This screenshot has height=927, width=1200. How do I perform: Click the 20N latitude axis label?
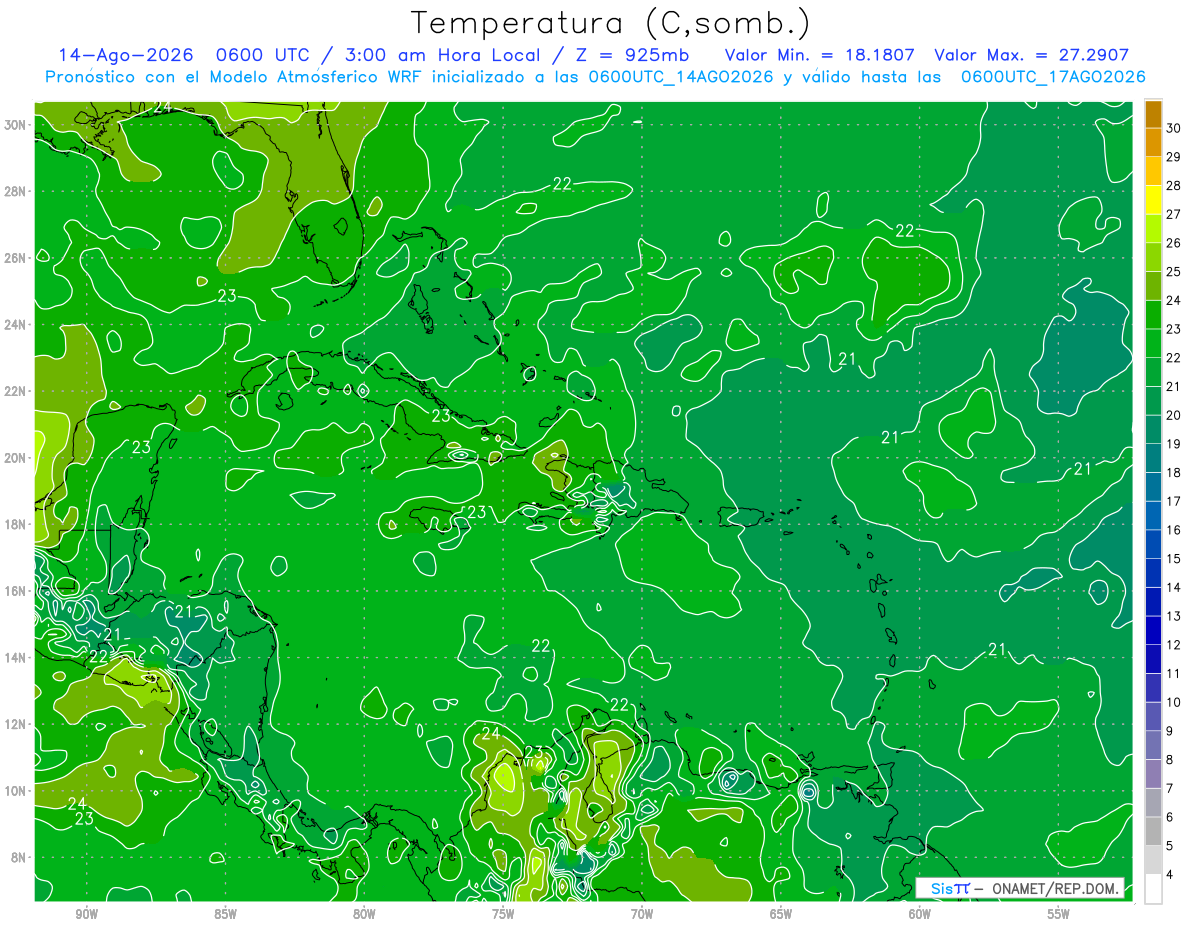point(16,457)
